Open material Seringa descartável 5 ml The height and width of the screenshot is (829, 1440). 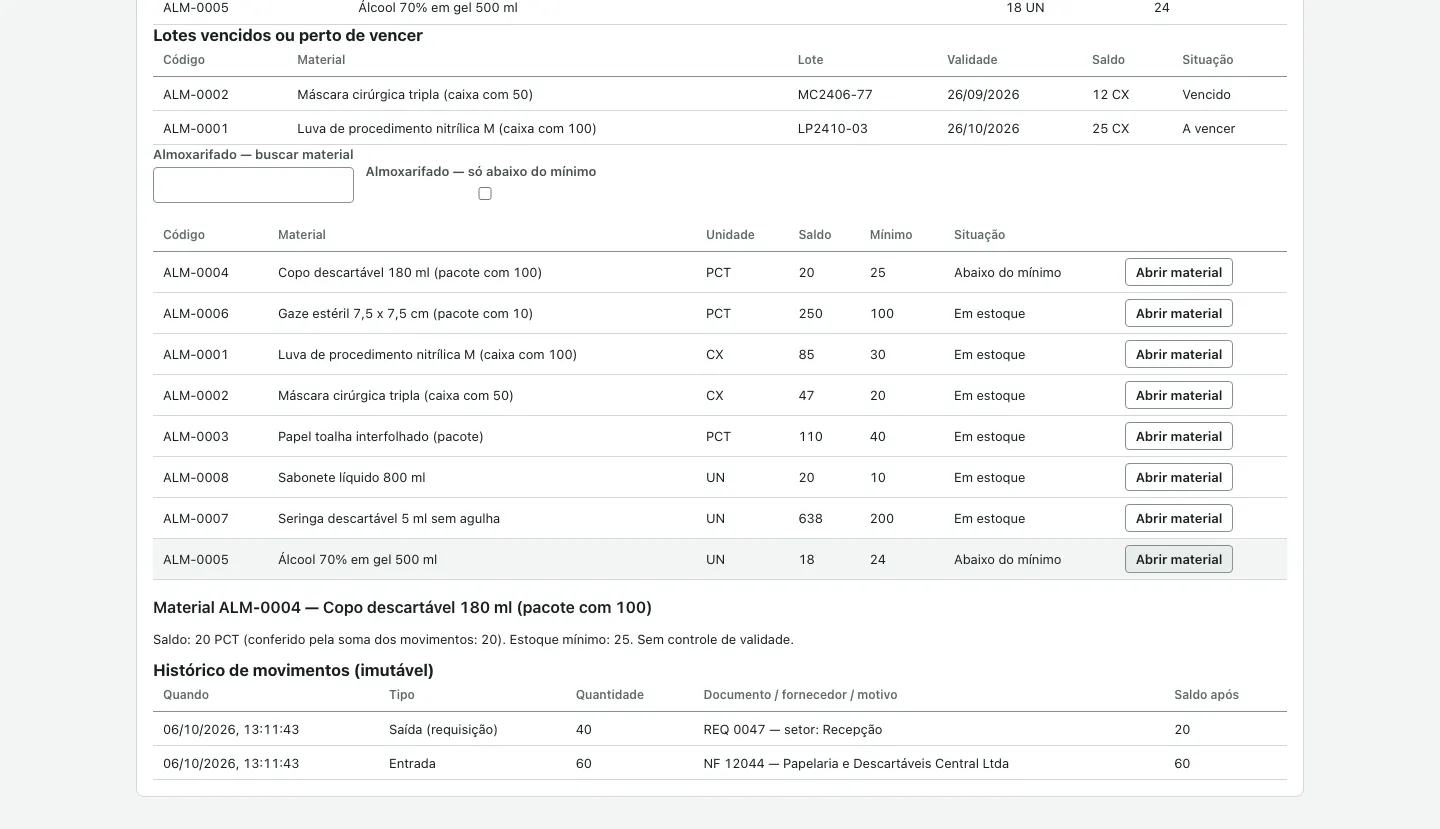[1179, 518]
